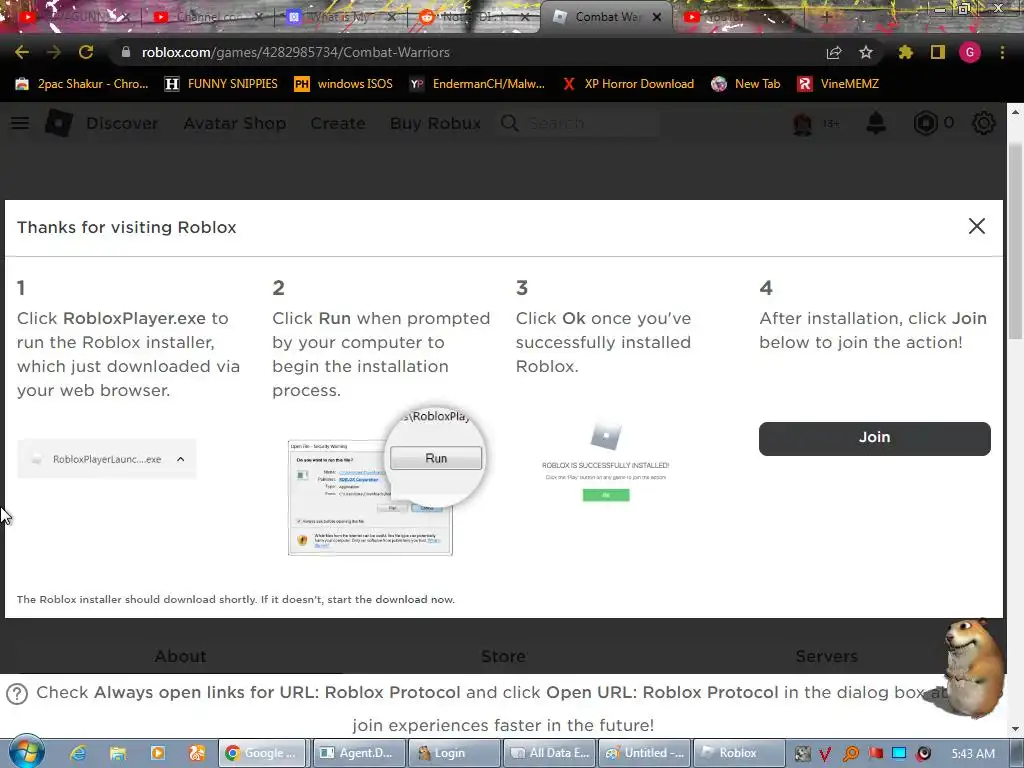The height and width of the screenshot is (768, 1024).
Task: Open the Robux balance icon
Action: coord(925,123)
